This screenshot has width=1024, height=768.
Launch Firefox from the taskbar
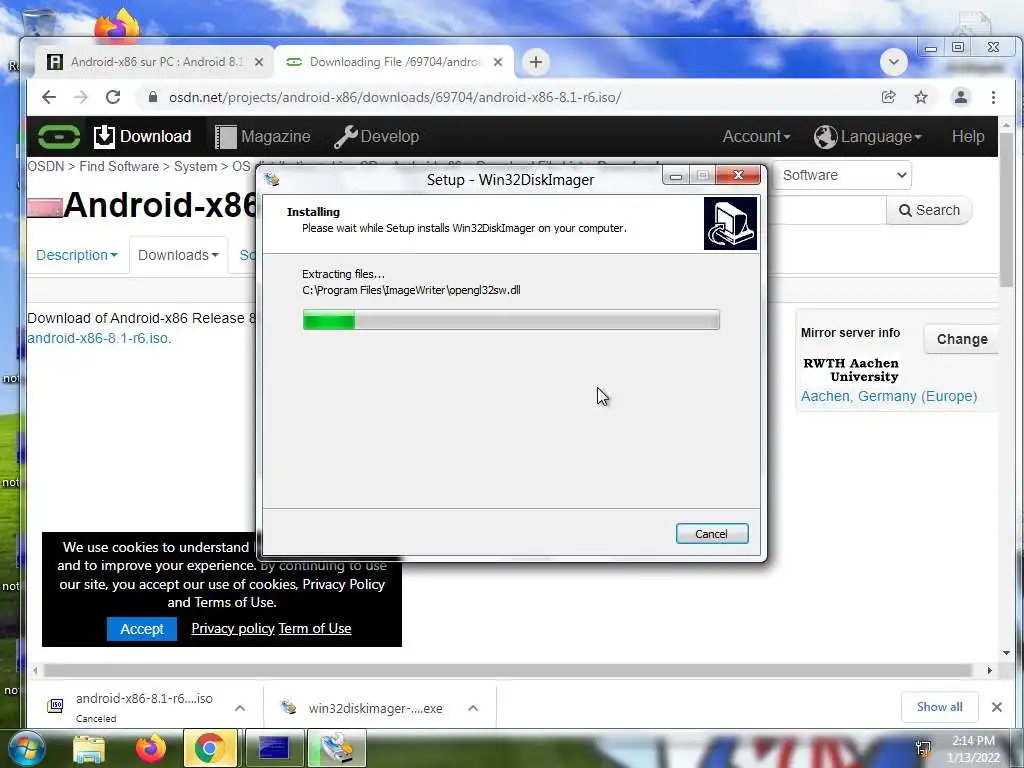click(151, 748)
